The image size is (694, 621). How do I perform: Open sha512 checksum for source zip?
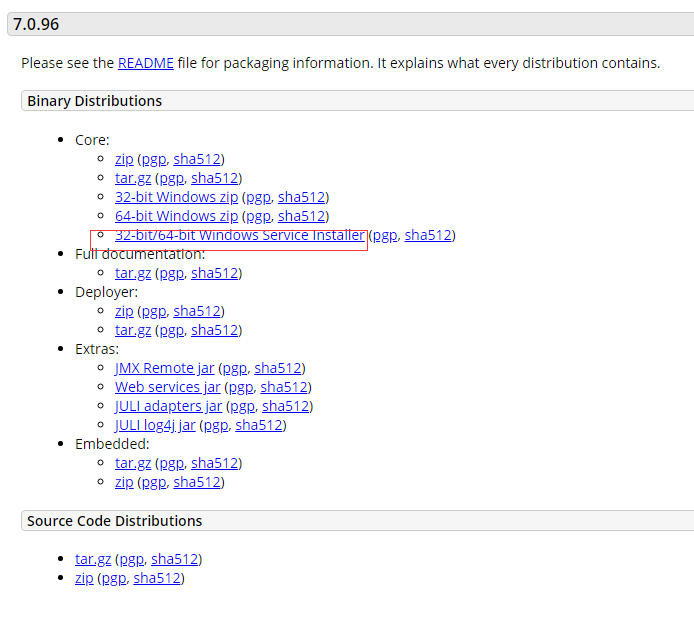pyautogui.click(x=156, y=578)
